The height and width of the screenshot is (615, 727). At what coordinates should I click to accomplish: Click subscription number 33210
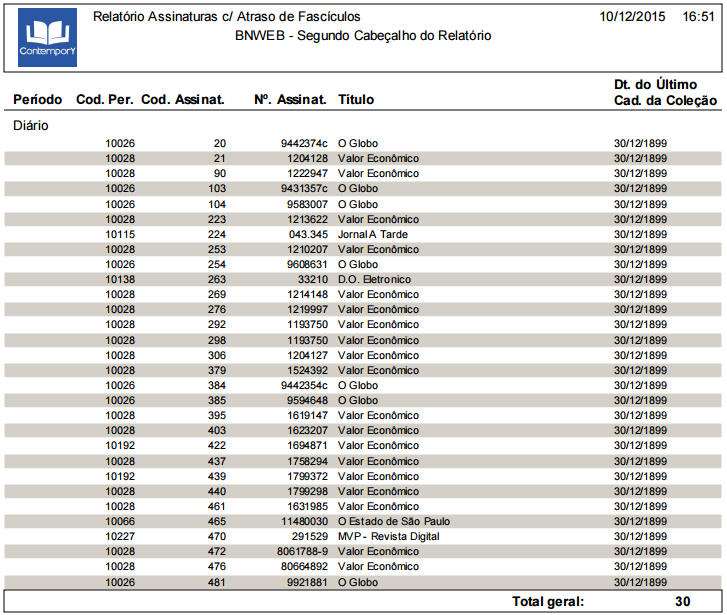point(312,280)
